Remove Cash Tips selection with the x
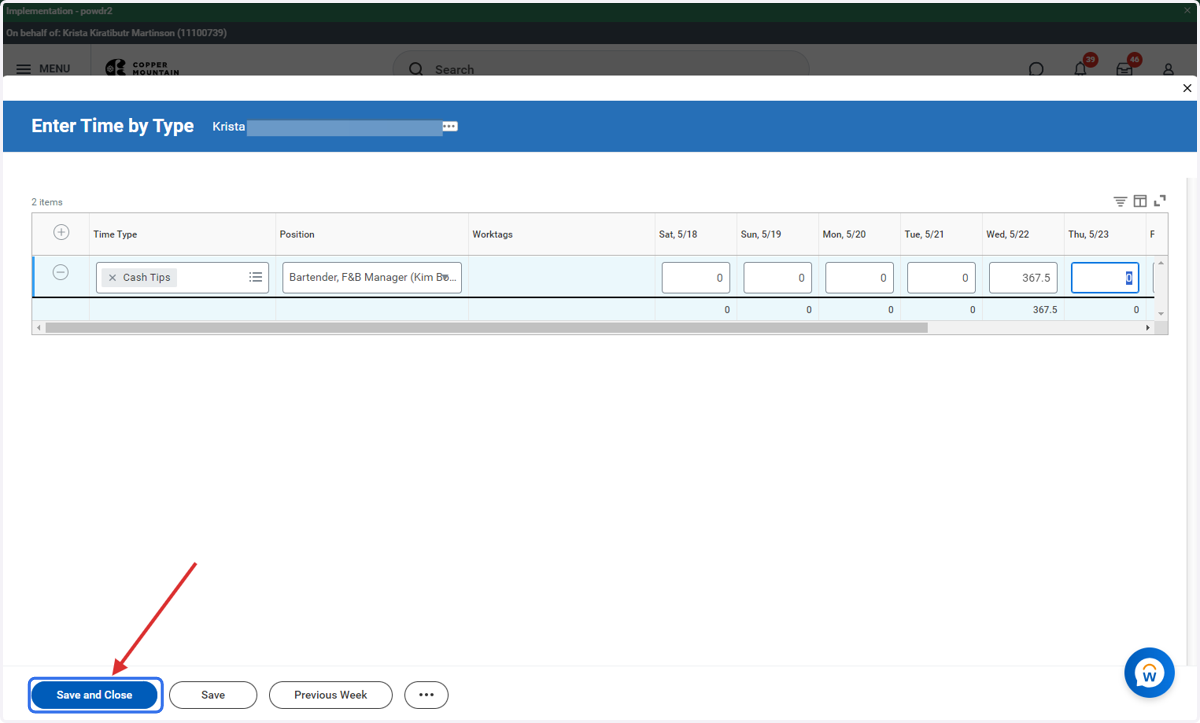This screenshot has height=723, width=1200. pyautogui.click(x=112, y=278)
